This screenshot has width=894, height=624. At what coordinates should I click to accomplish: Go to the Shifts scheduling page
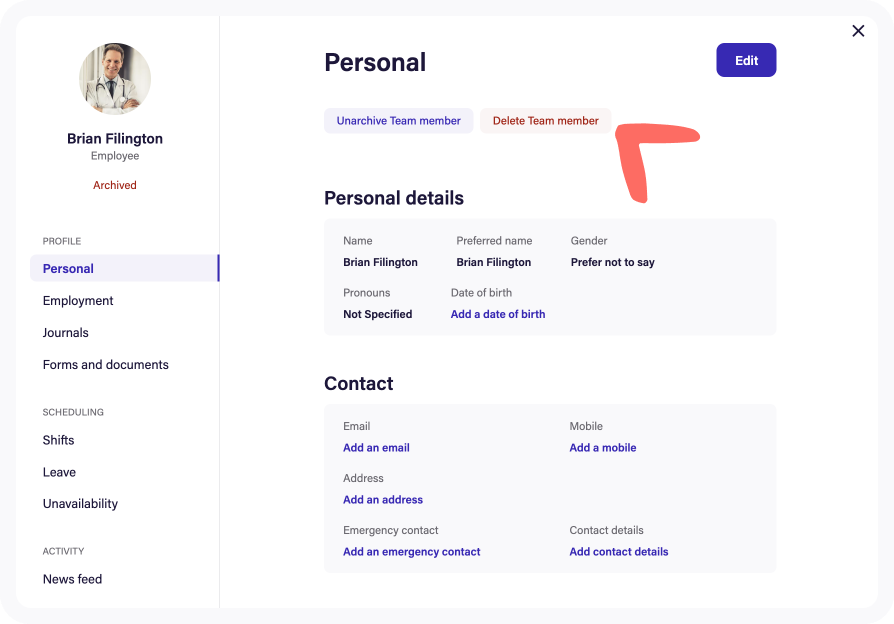pyautogui.click(x=58, y=440)
